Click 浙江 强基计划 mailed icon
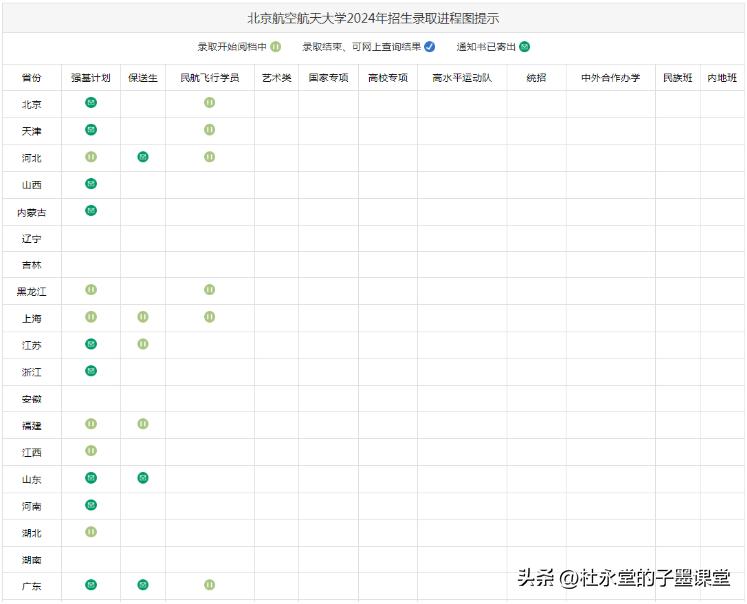Viewport: 747px width, 604px height. tap(91, 371)
